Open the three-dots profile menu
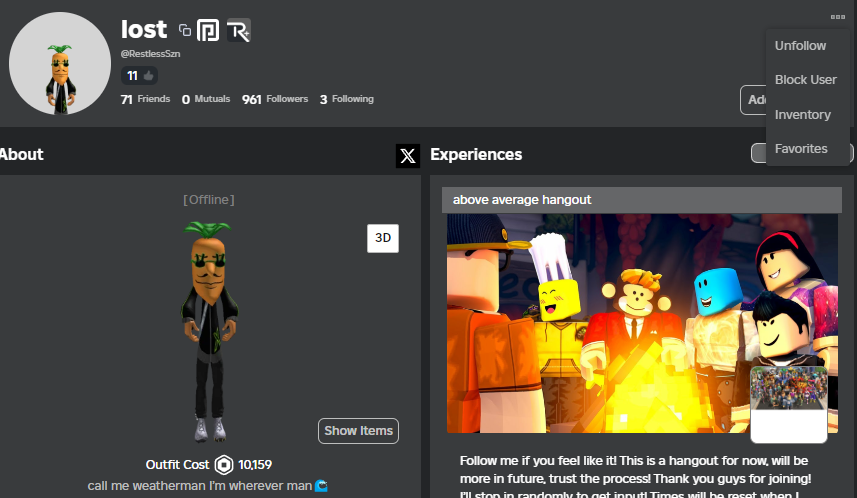 pos(837,17)
